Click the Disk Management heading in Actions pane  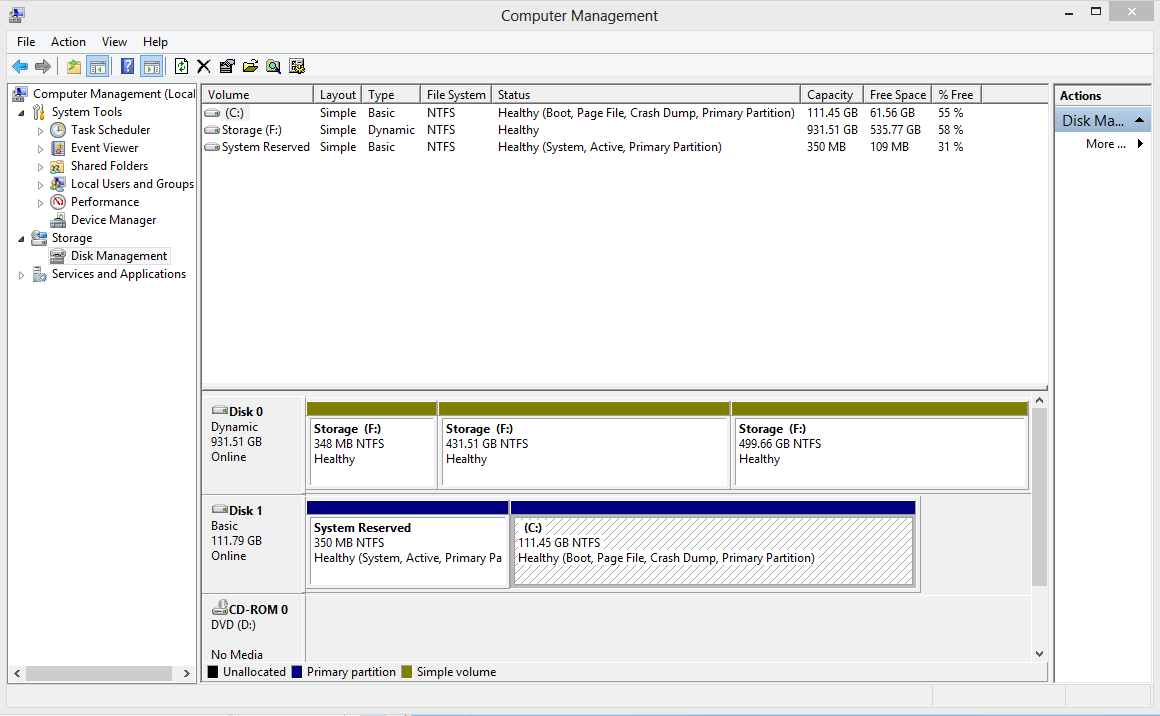click(x=1090, y=119)
